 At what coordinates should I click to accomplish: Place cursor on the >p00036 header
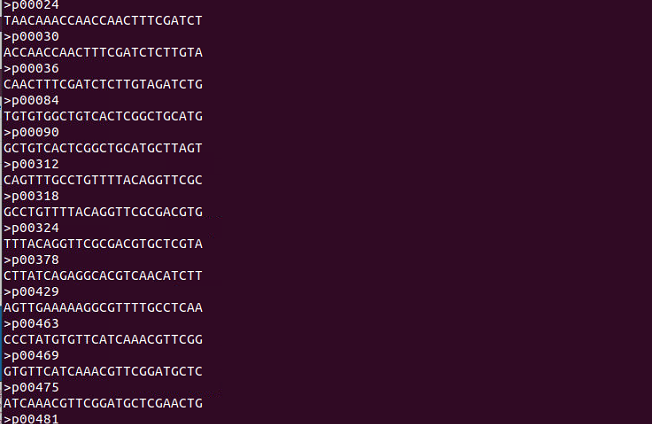point(31,69)
